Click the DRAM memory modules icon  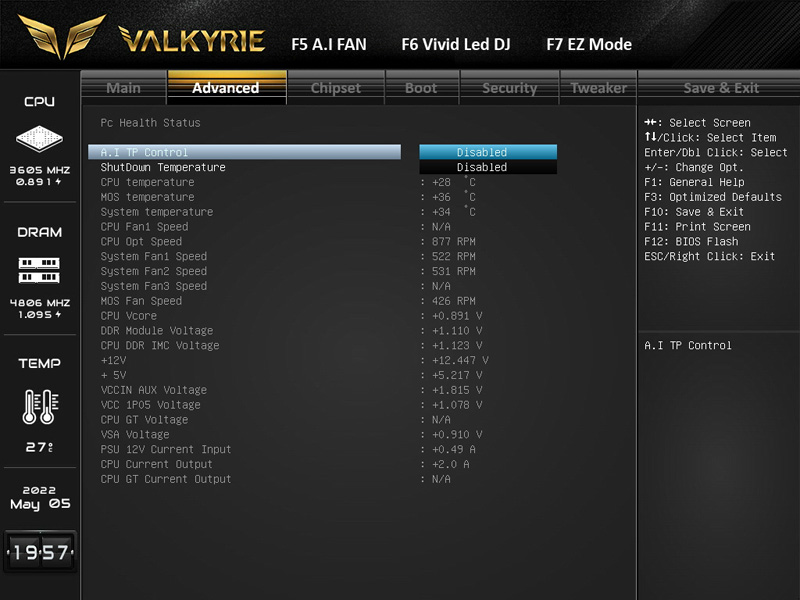tap(39, 270)
